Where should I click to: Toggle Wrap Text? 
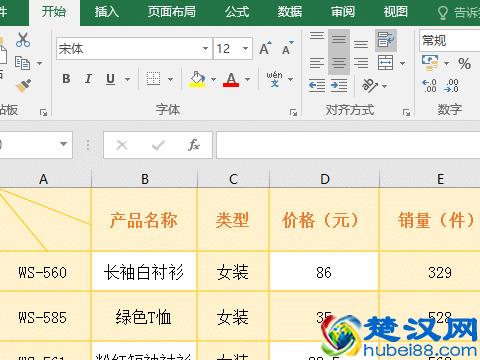(386, 40)
